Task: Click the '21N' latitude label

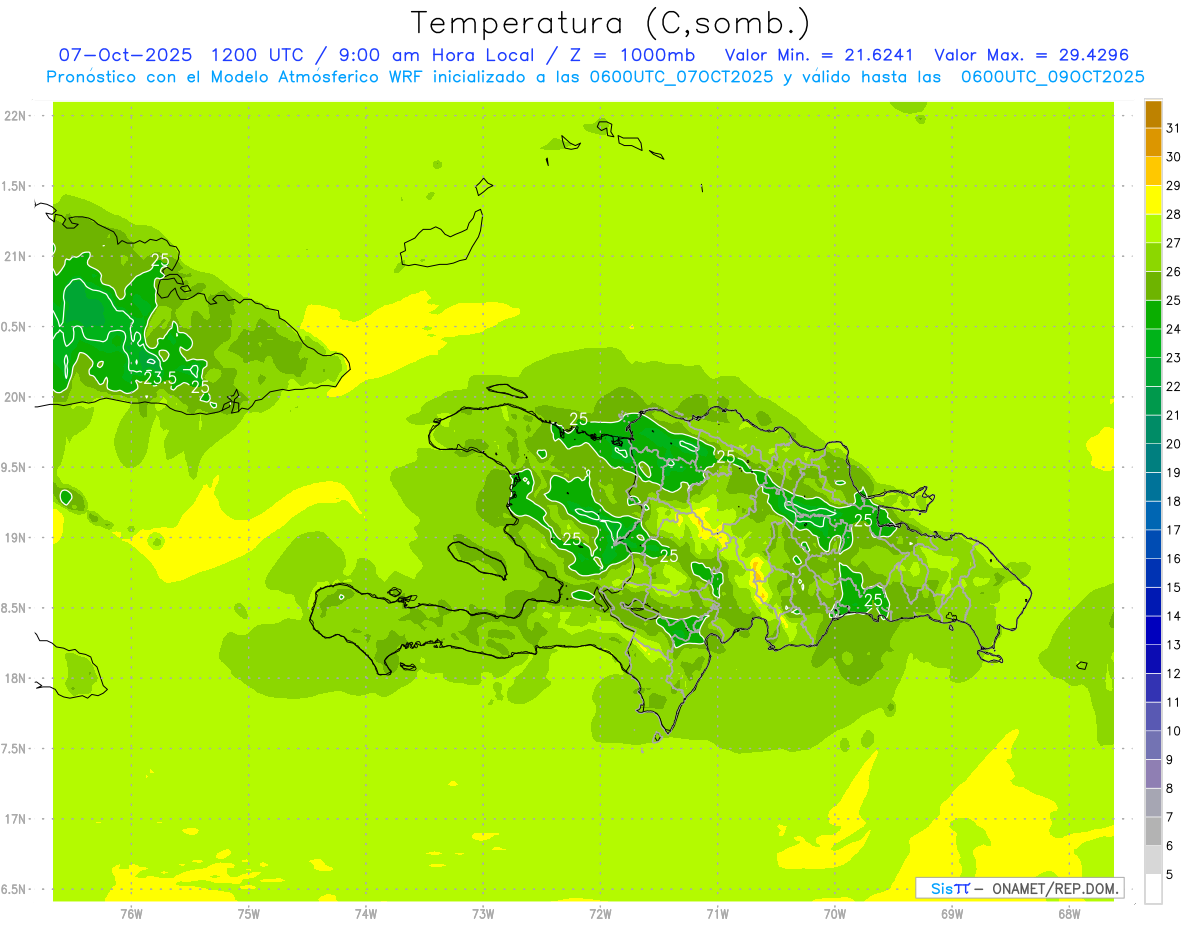Action: pyautogui.click(x=15, y=256)
